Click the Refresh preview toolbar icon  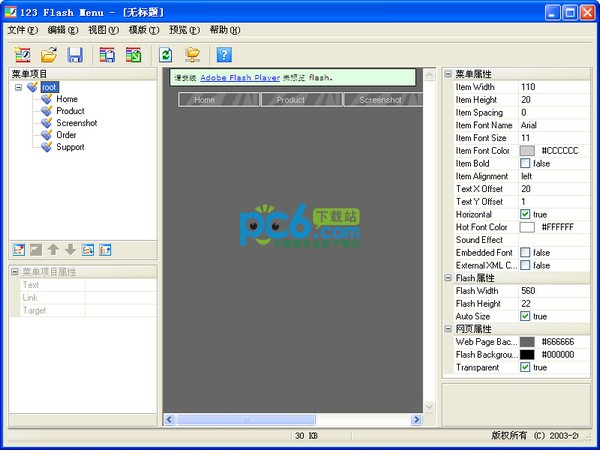(166, 54)
